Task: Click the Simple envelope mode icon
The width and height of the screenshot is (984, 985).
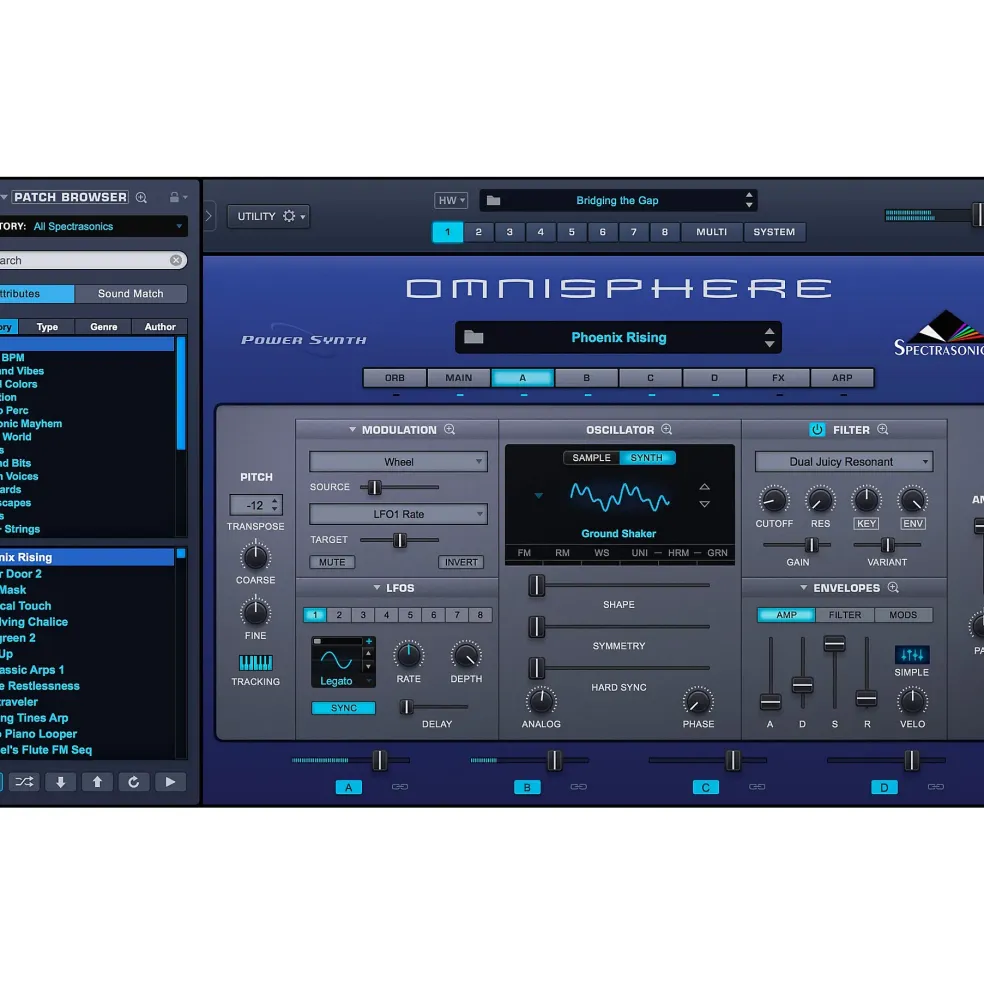Action: click(x=912, y=655)
